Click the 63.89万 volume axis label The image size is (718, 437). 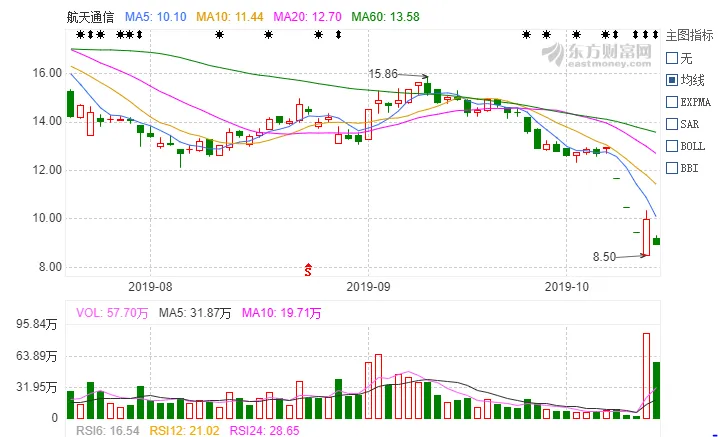pos(37,356)
